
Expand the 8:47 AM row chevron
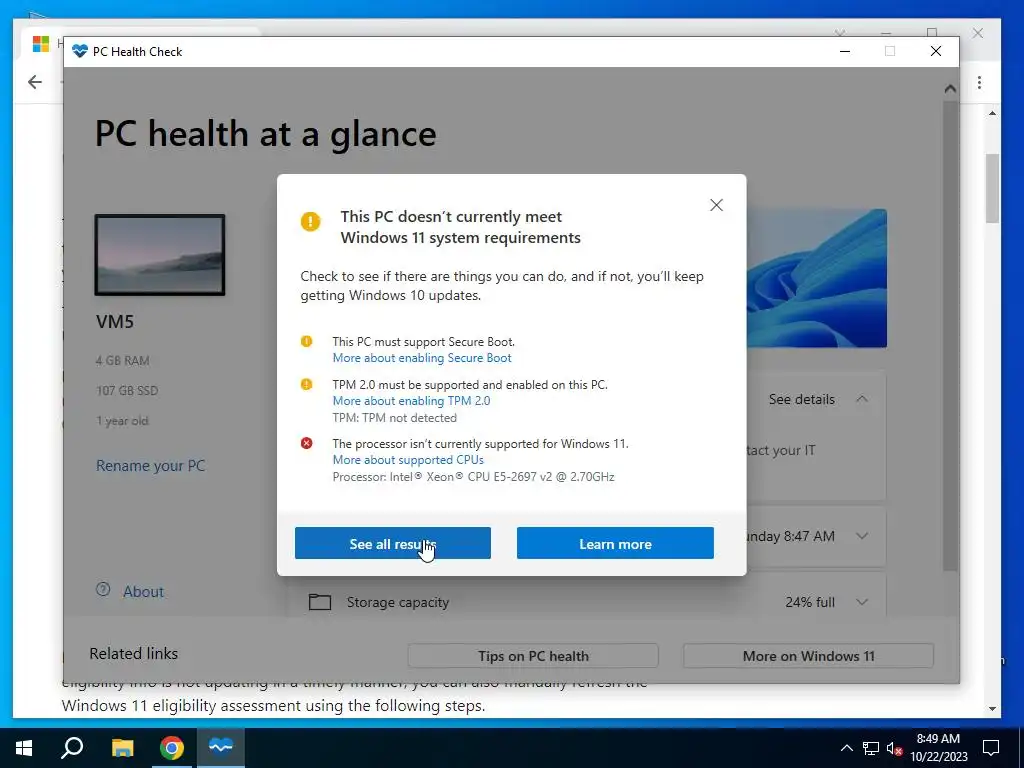pyautogui.click(x=862, y=536)
